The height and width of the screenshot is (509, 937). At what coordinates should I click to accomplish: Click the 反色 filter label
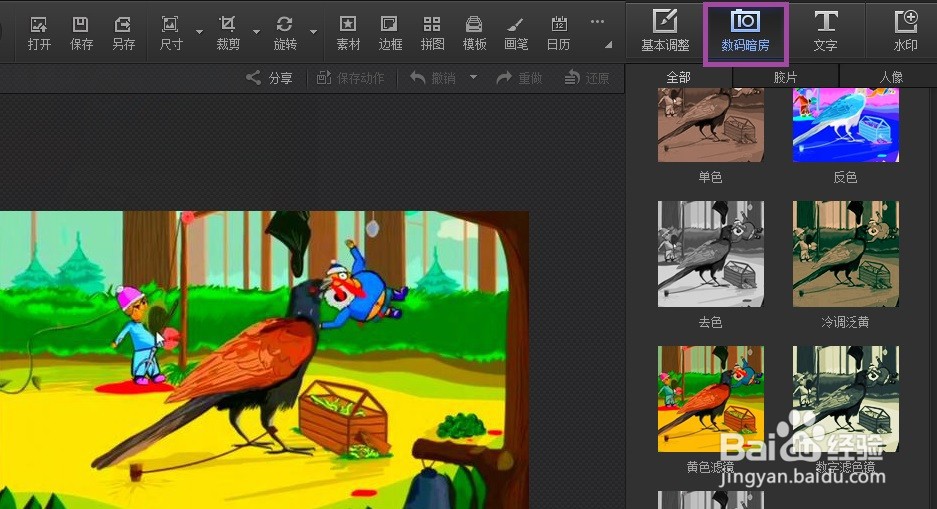click(x=845, y=177)
